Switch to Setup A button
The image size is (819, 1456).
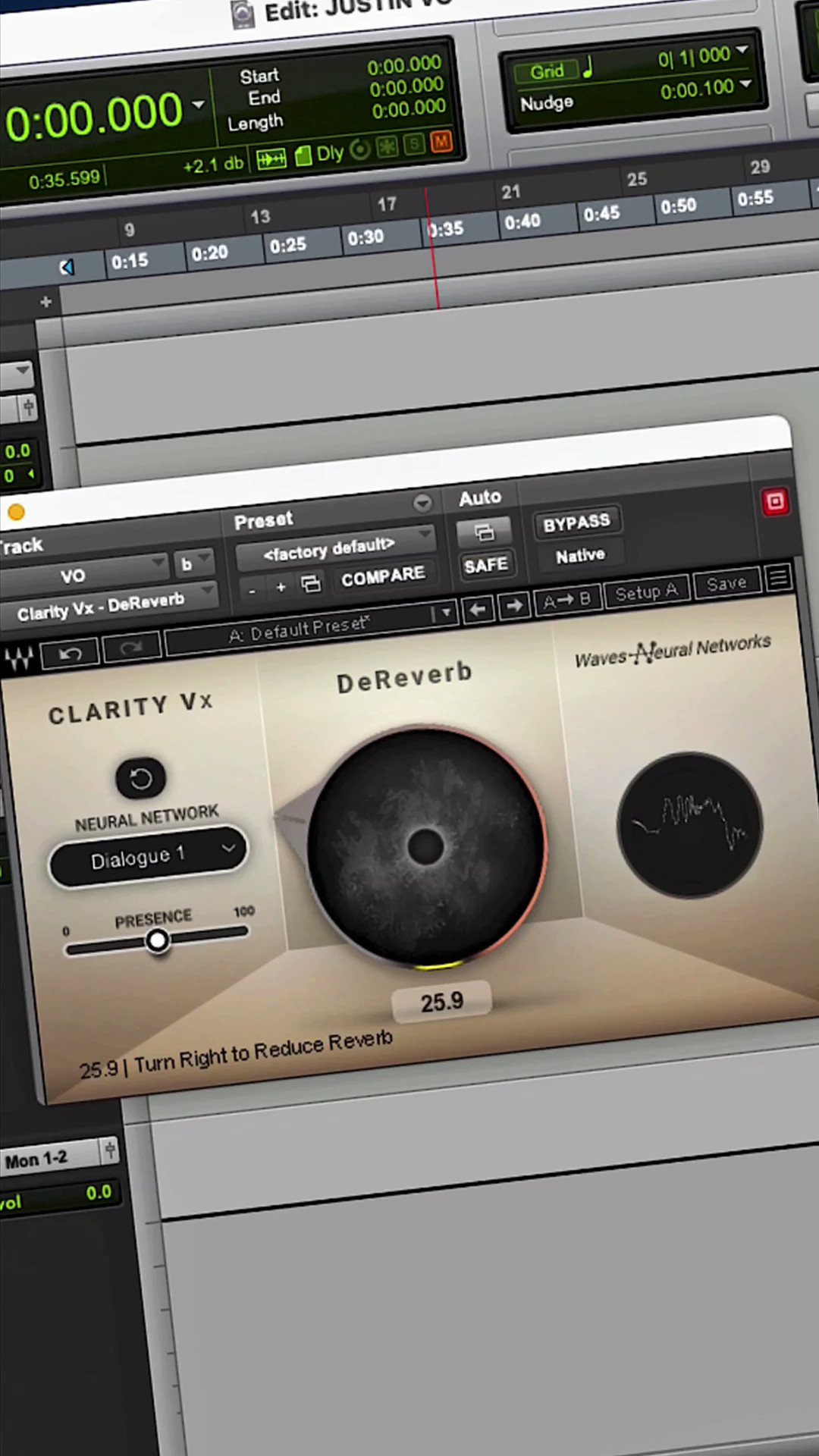pyautogui.click(x=646, y=591)
